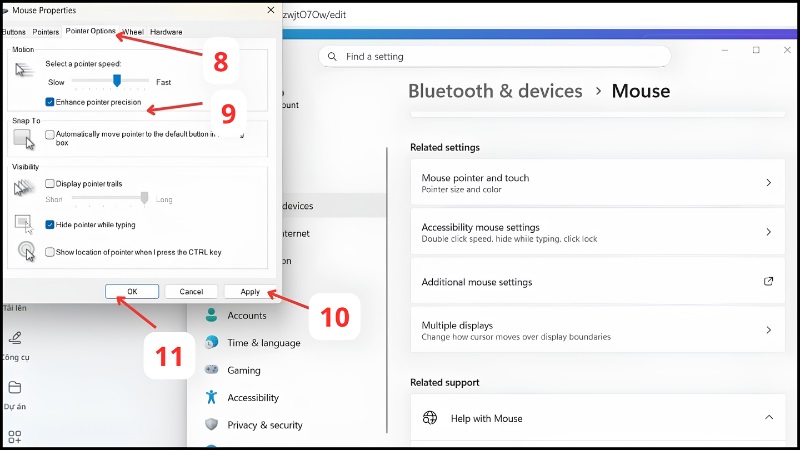Enable automatically move pointer to default button
This screenshot has width=800, height=450.
[x=49, y=135]
